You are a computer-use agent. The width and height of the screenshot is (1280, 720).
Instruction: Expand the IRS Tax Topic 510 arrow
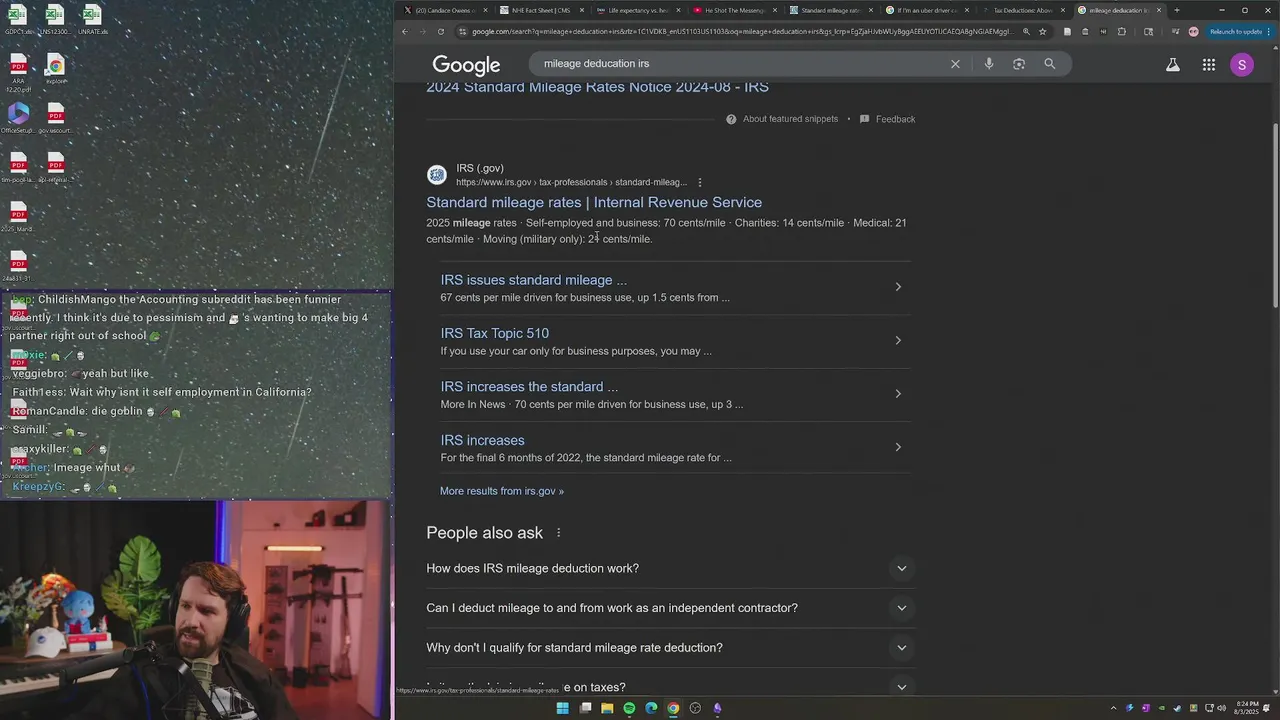pos(898,340)
